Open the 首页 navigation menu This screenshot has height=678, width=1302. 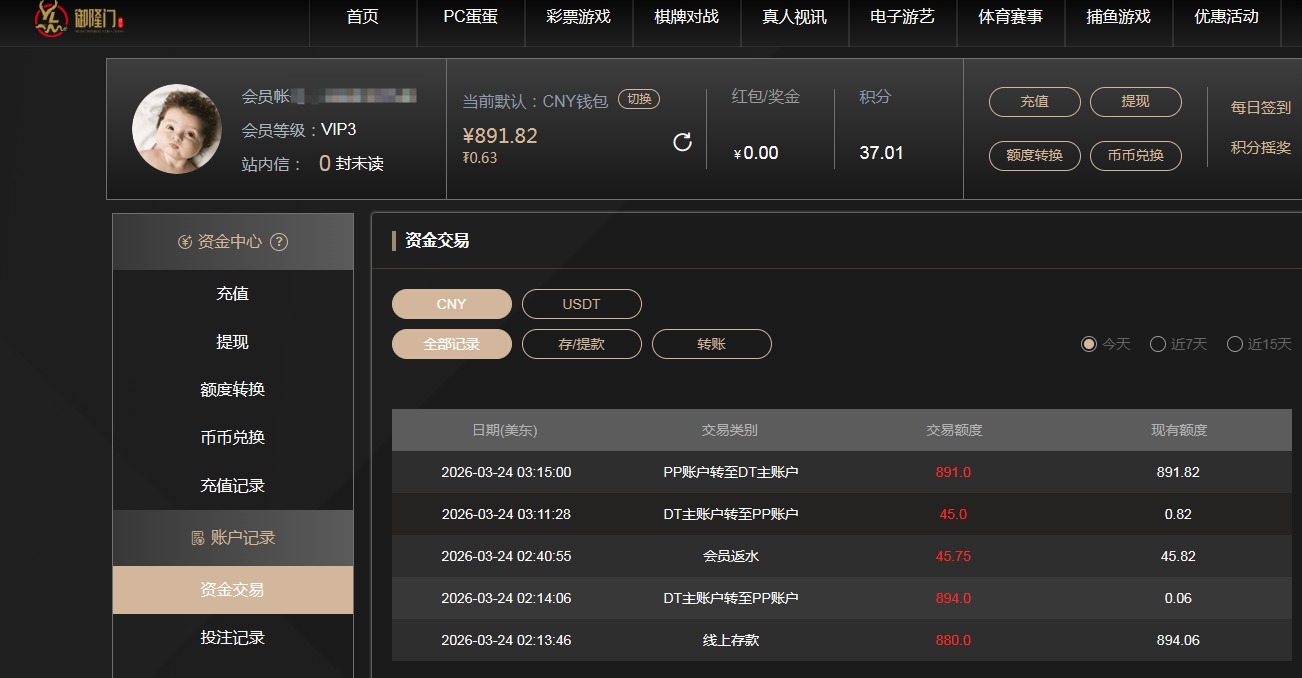point(362,17)
